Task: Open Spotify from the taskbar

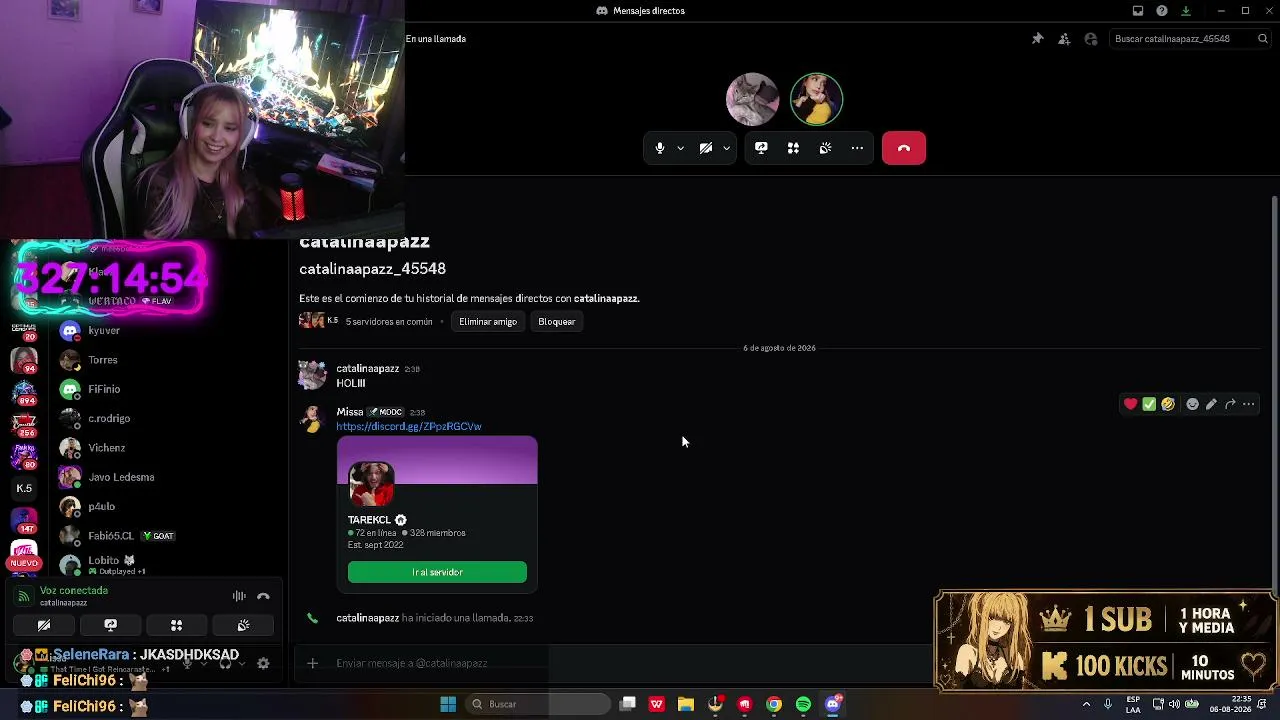Action: click(x=803, y=704)
